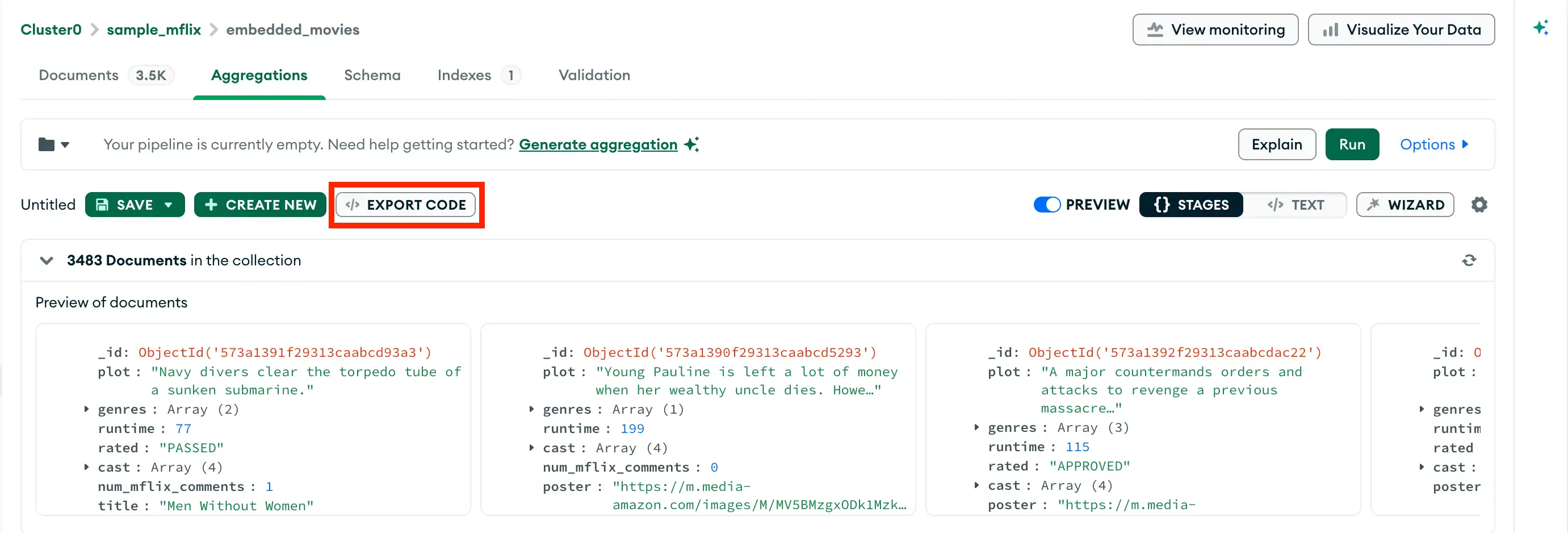The height and width of the screenshot is (533, 1568).
Task: Switch to Stages mode
Action: 1190,205
